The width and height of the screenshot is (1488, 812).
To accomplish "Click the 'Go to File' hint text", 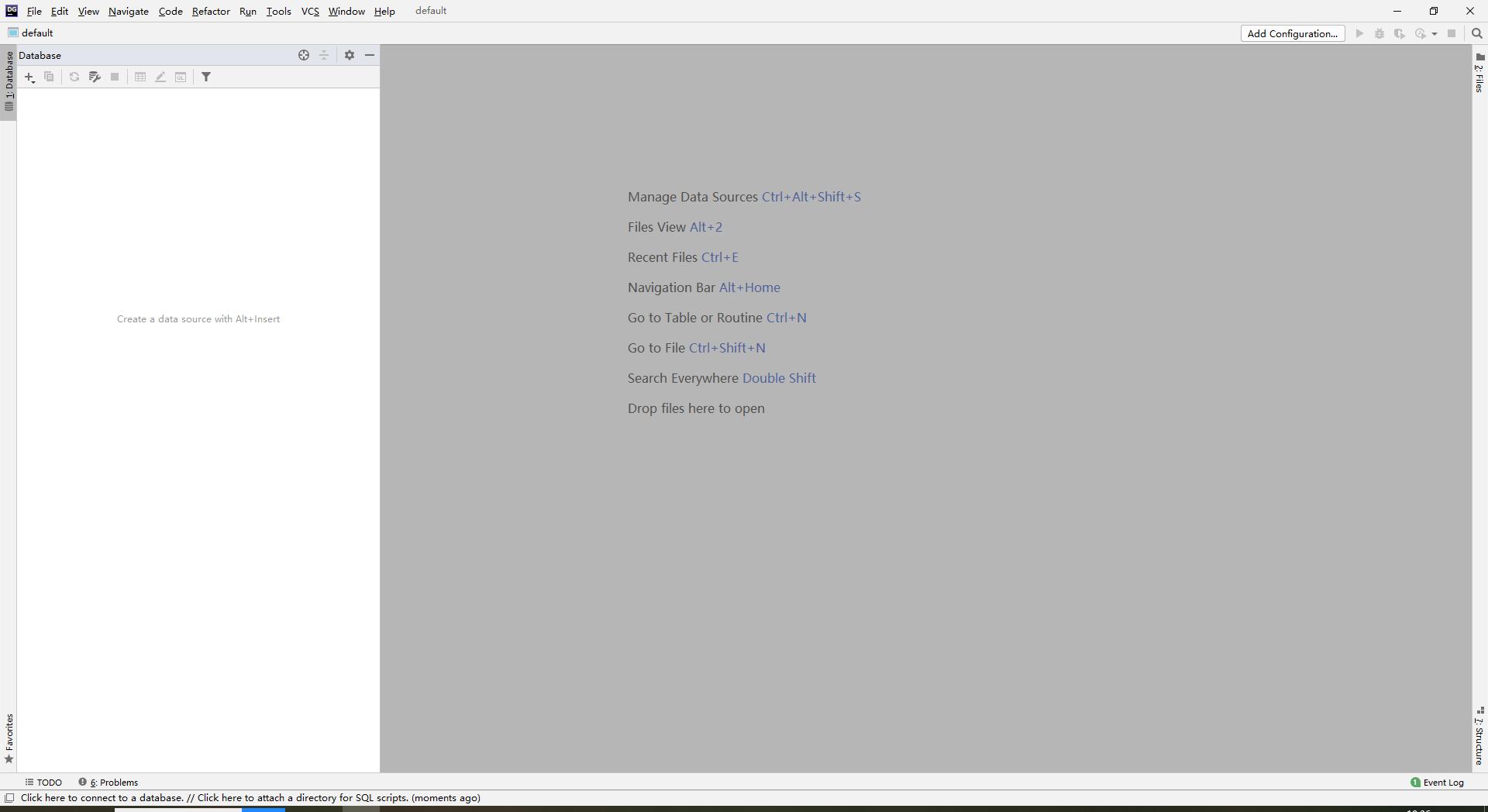I will click(x=656, y=348).
